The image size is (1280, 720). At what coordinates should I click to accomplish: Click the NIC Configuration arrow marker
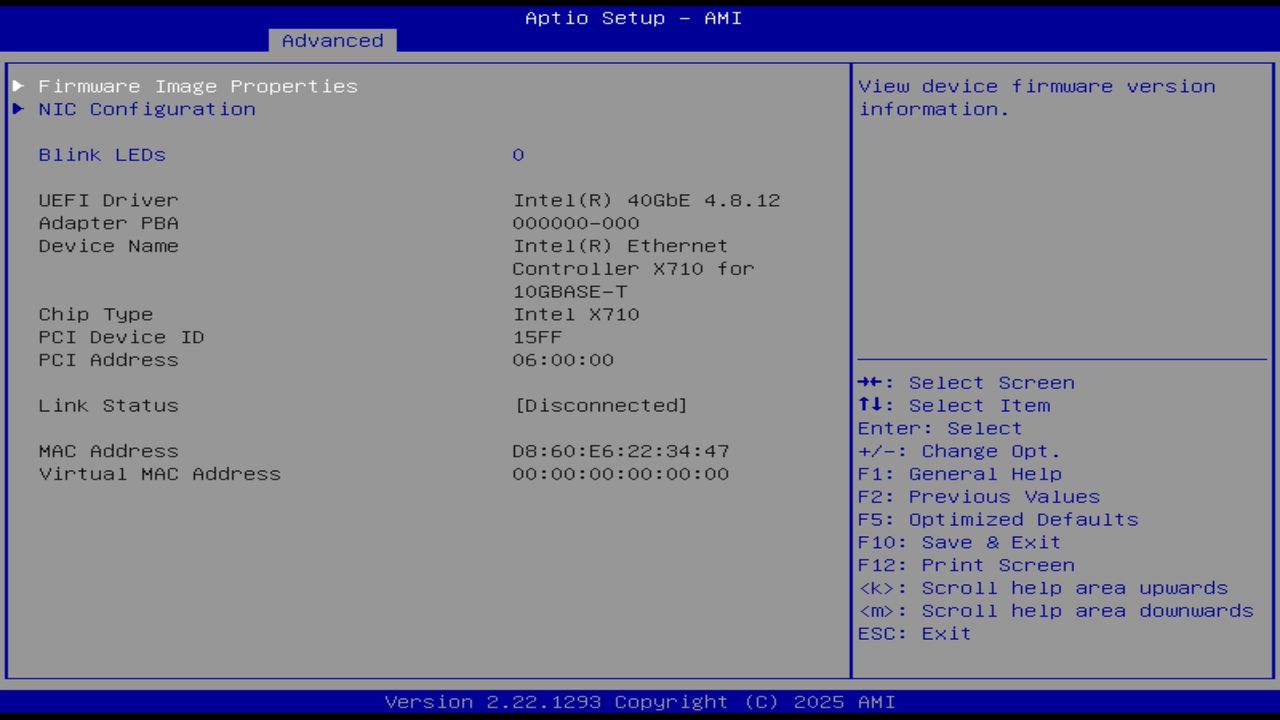17,109
